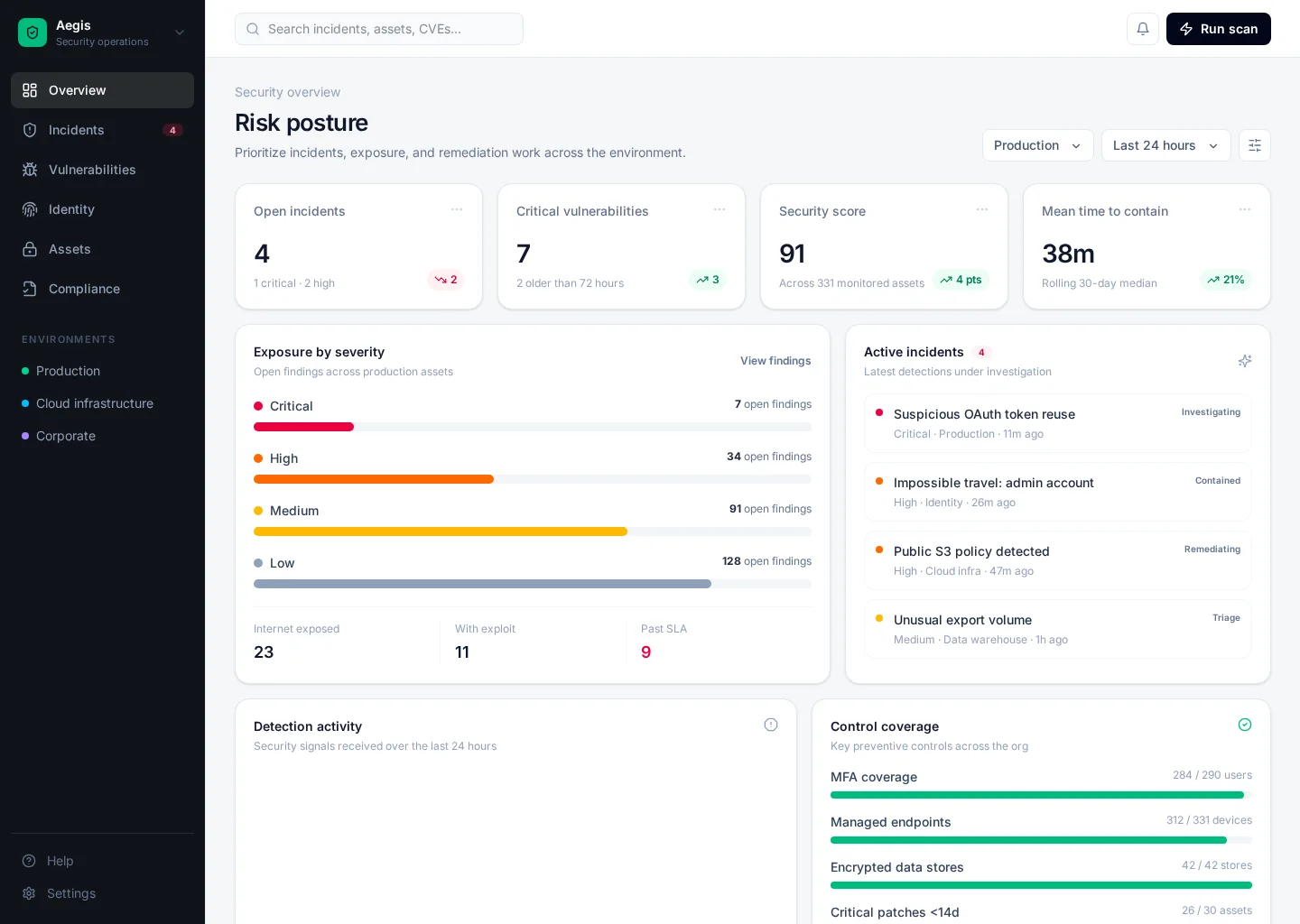Click the Managed endpoints coverage bar
This screenshot has width=1300, height=924.
(x=1041, y=840)
